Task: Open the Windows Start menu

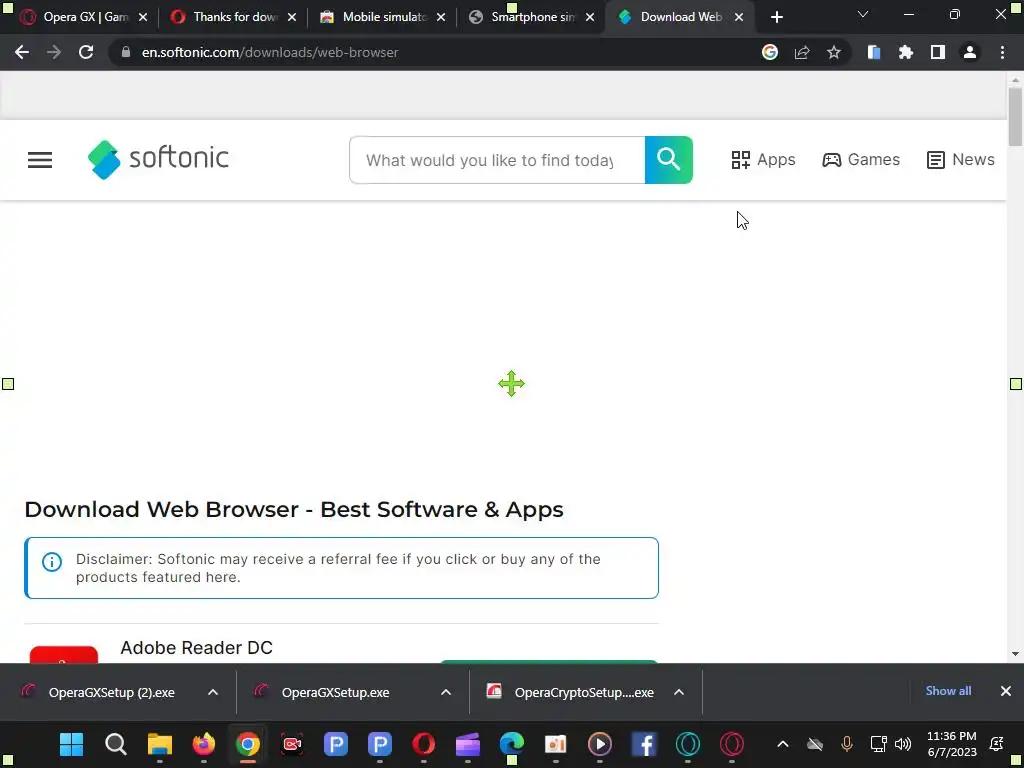Action: (71, 744)
